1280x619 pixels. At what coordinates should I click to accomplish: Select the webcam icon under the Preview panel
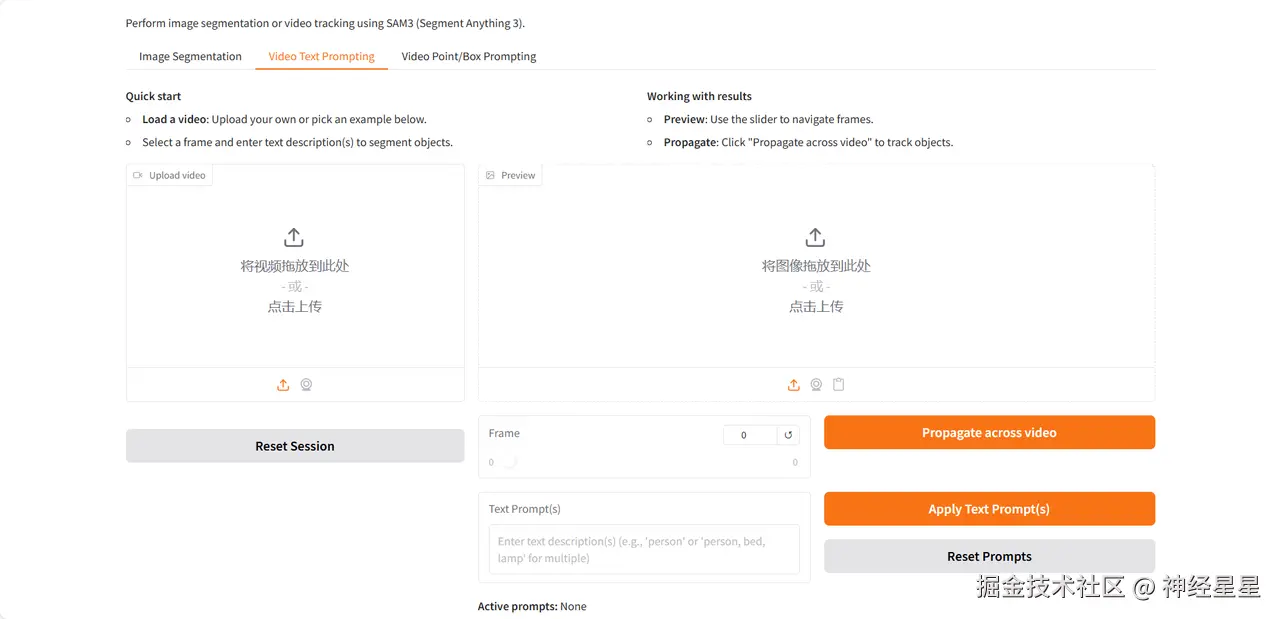click(x=816, y=385)
